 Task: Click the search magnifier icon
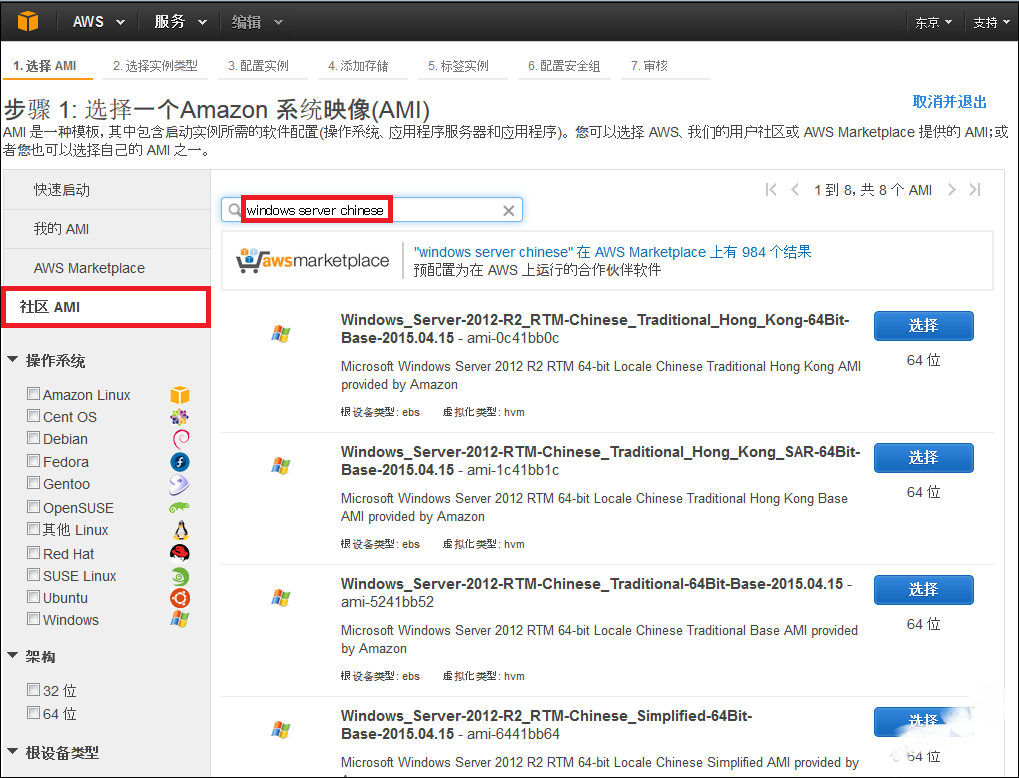click(x=234, y=210)
